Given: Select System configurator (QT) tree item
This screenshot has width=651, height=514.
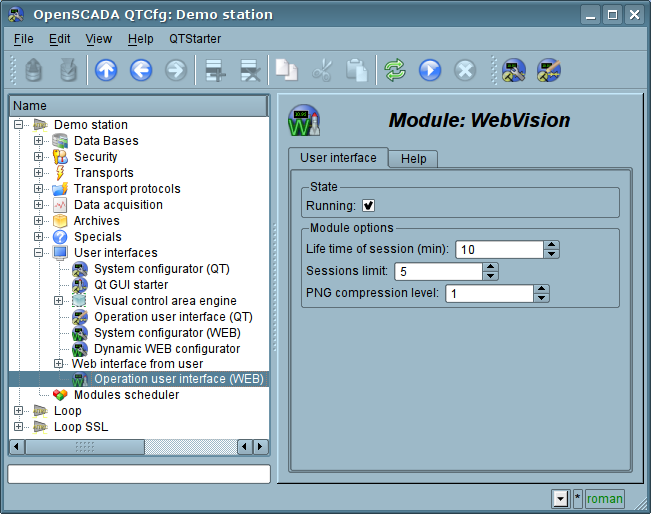Looking at the screenshot, I should pyautogui.click(x=162, y=269).
